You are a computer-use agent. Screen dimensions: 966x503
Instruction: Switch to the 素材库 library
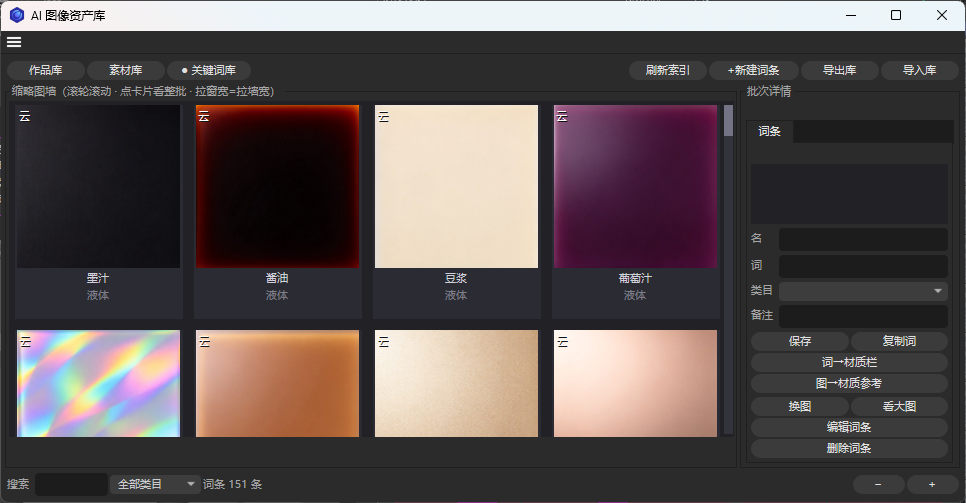(126, 70)
